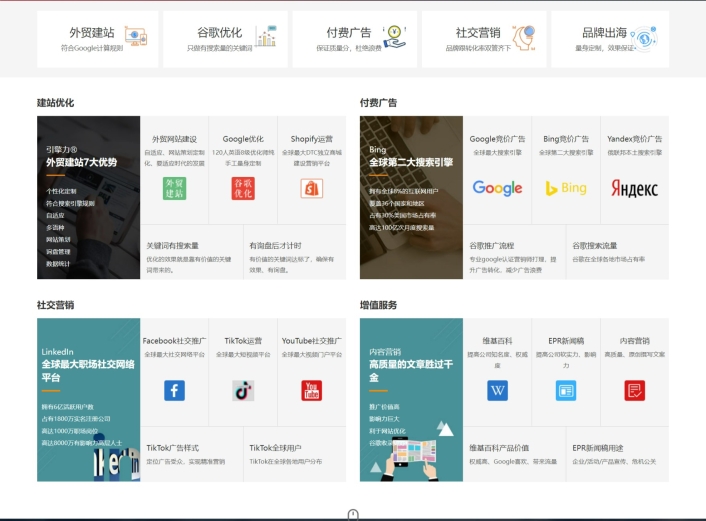Open the 维基百科产品价值 card
Screen dimensions: 706x521
(515, 454)
